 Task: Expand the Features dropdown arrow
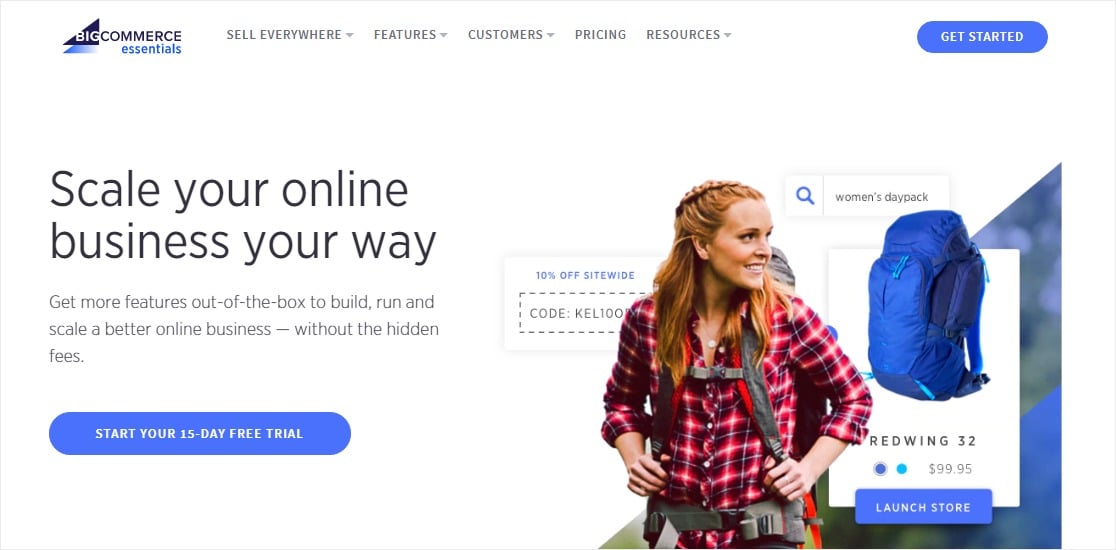(x=443, y=35)
